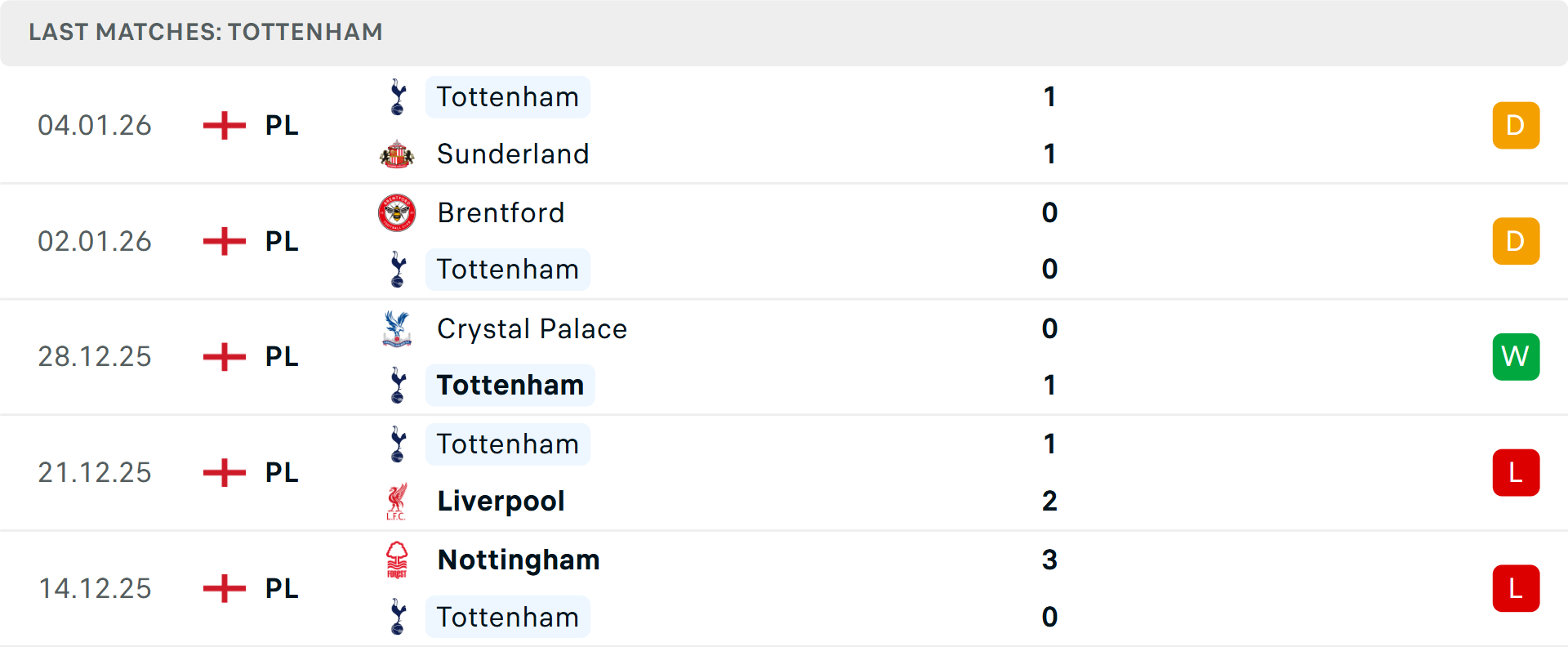Click the Brentford club crest icon
Viewport: 1568px width, 647px height.
tap(397, 213)
